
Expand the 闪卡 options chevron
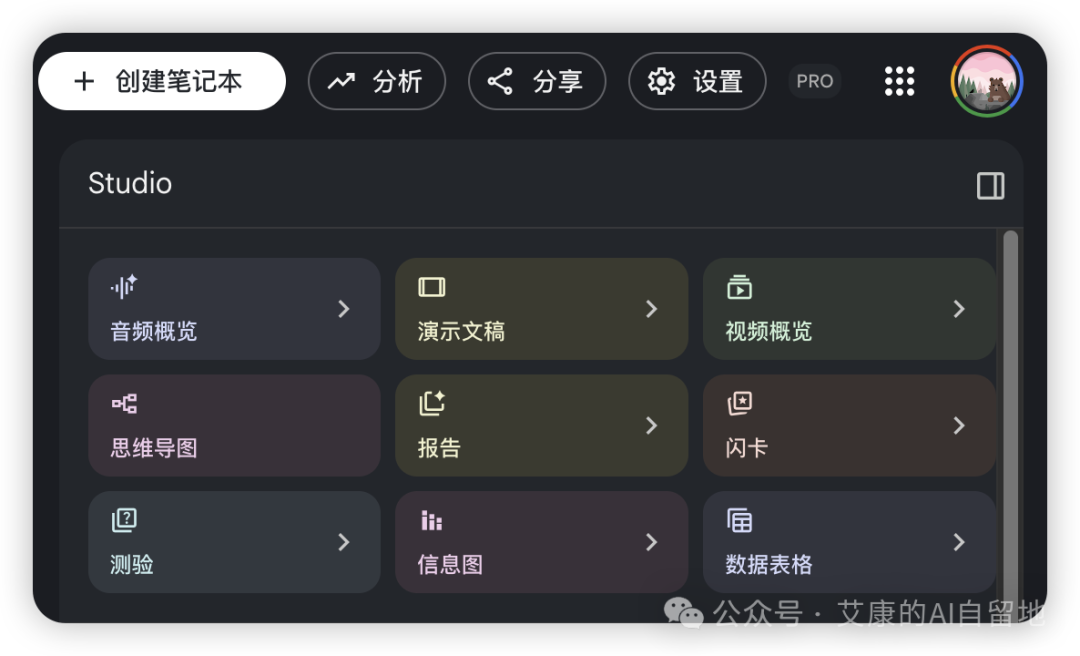[x=958, y=426]
